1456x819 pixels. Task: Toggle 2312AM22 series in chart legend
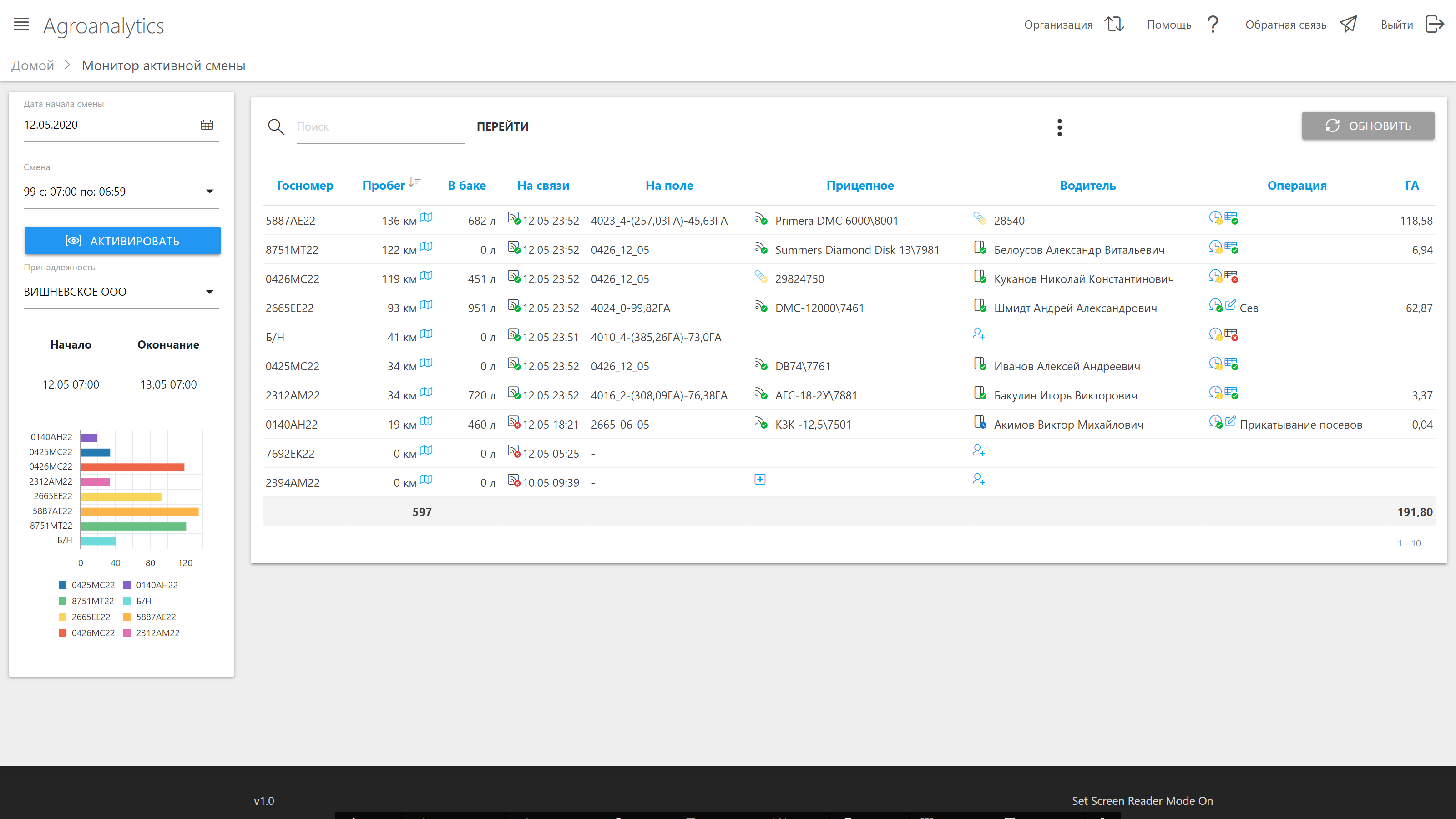(152, 633)
